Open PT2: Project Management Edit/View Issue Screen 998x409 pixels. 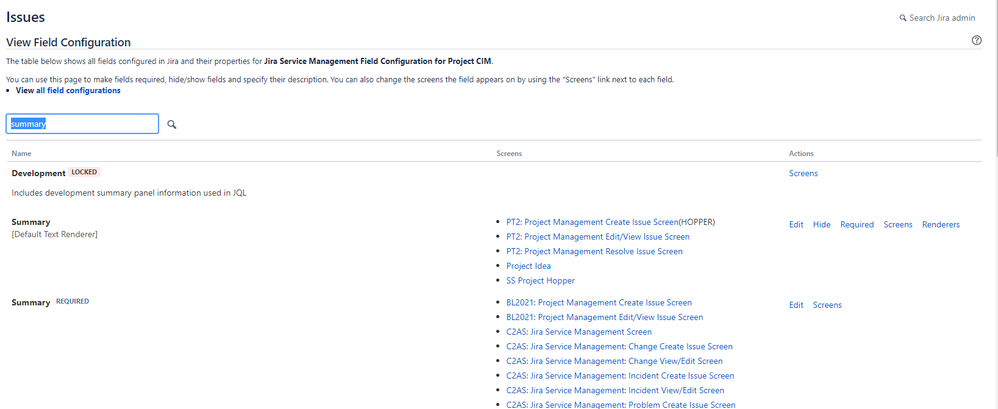click(x=598, y=237)
